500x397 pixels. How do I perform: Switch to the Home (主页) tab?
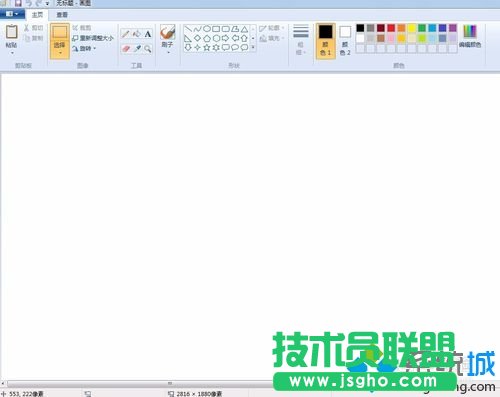[x=37, y=15]
